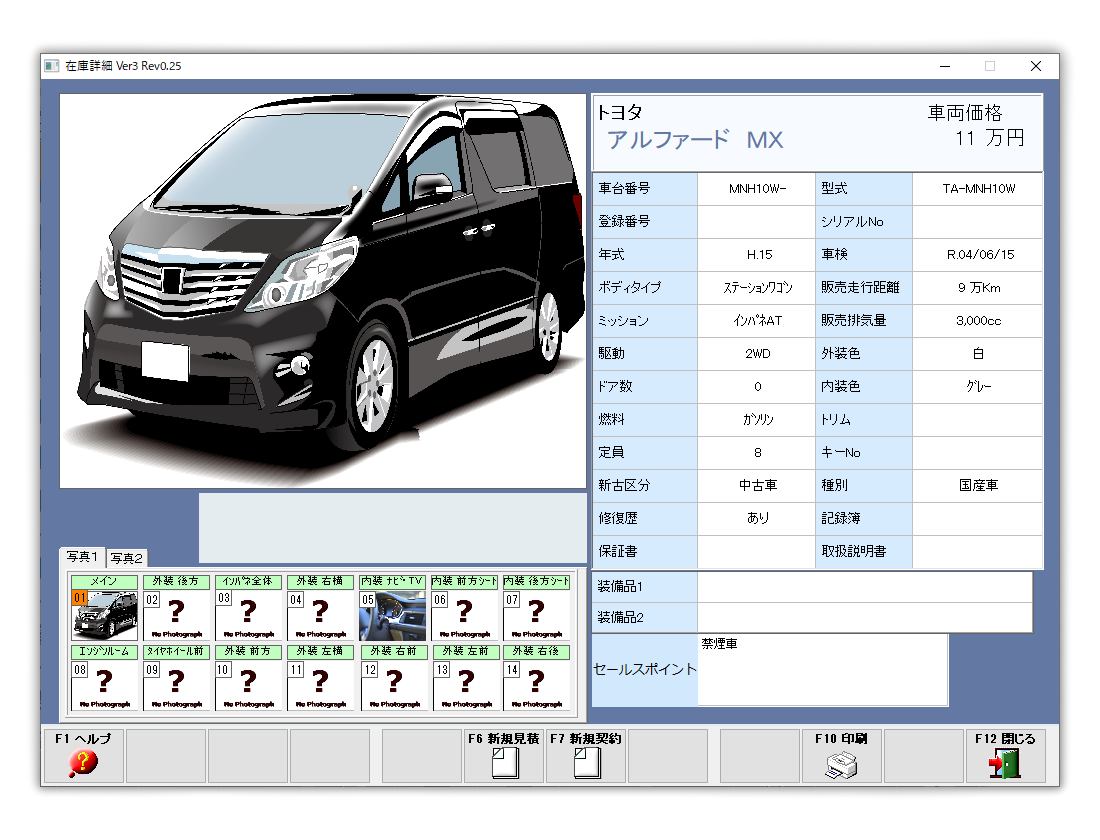Click the 新古区分 value 中古車
Image resolution: width=1100 pixels, height=840 pixels.
757,486
